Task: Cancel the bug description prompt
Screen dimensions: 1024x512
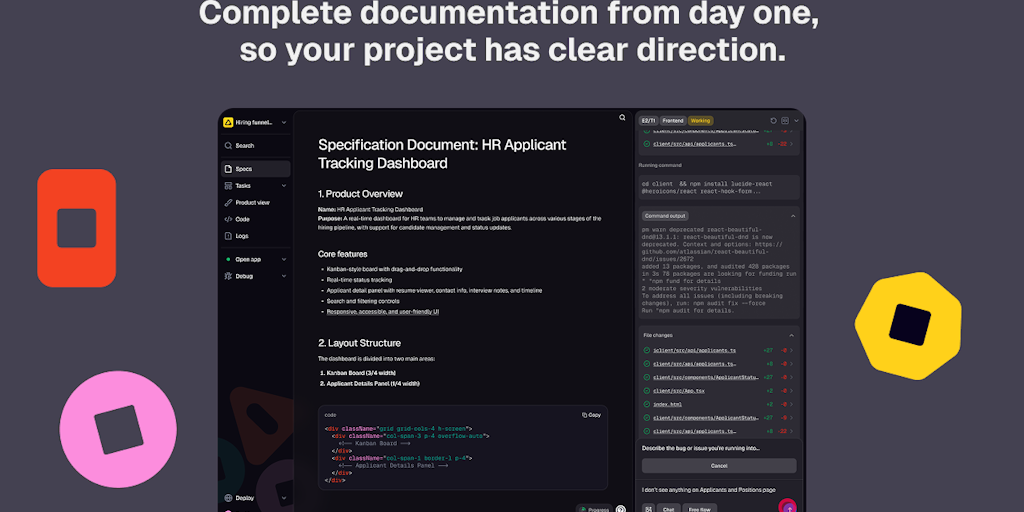Action: coord(719,466)
